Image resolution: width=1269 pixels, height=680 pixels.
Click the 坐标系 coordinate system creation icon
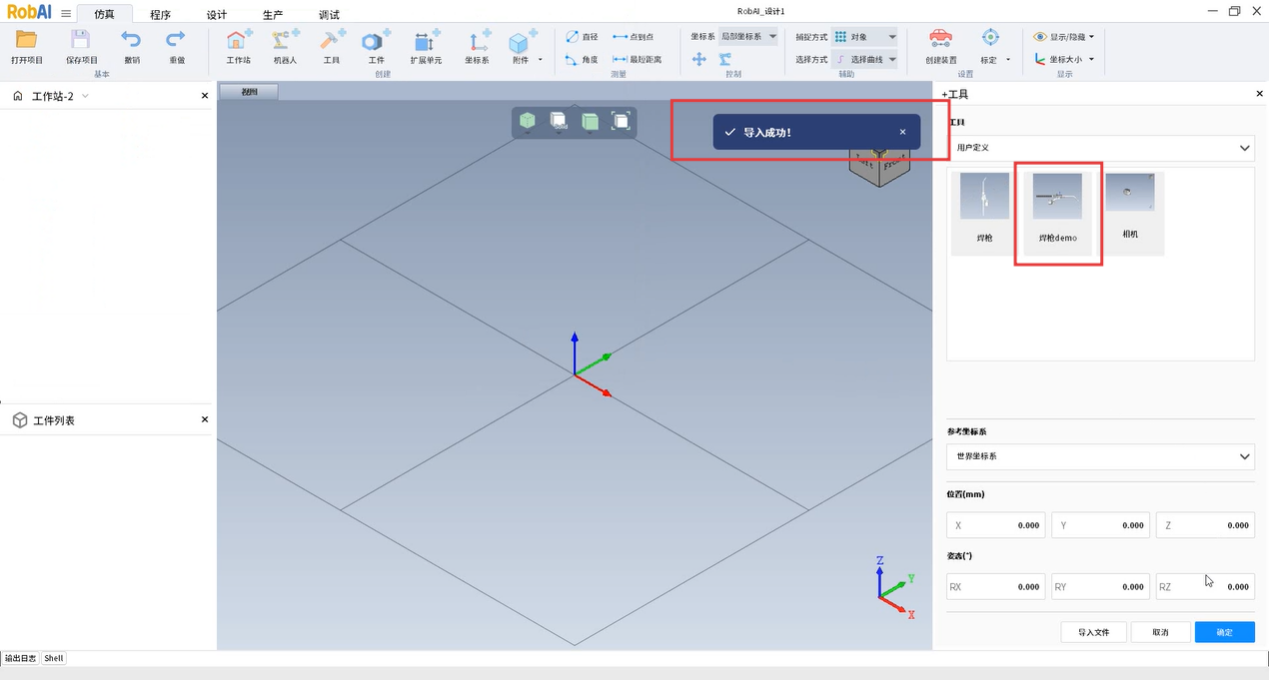click(478, 40)
